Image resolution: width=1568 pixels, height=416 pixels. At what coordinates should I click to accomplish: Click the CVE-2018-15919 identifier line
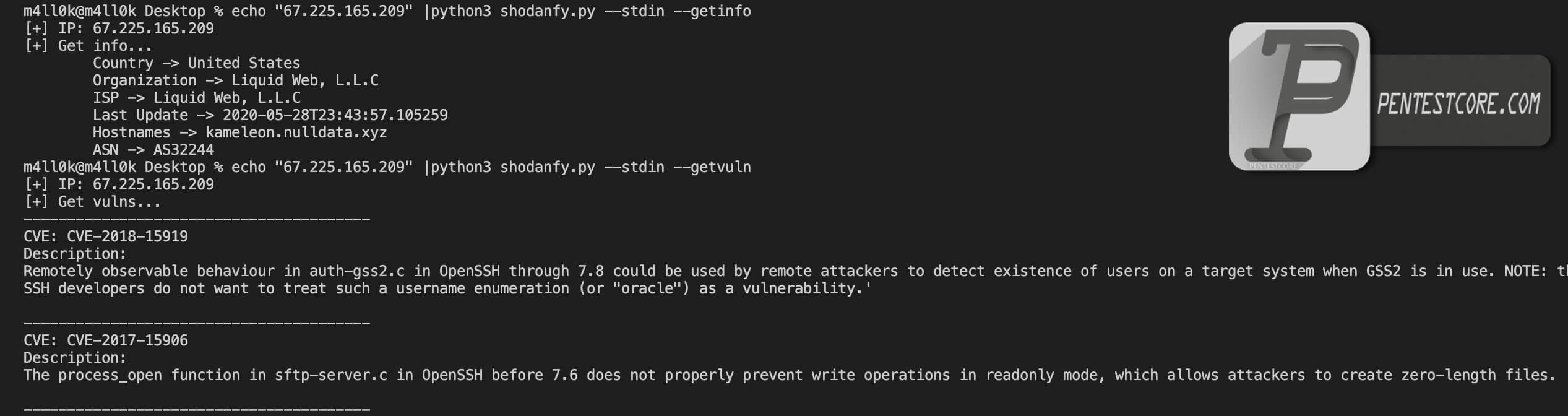click(106, 236)
